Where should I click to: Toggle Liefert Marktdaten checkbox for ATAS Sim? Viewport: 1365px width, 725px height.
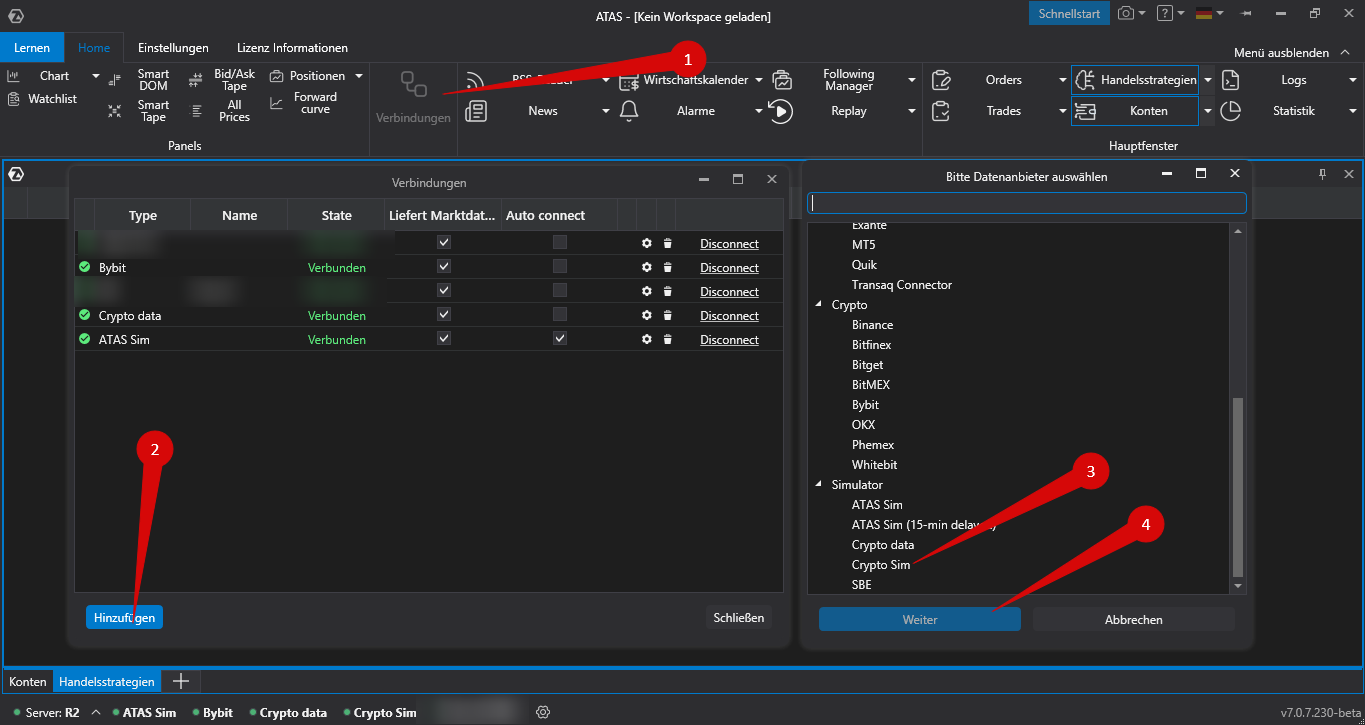coord(444,338)
